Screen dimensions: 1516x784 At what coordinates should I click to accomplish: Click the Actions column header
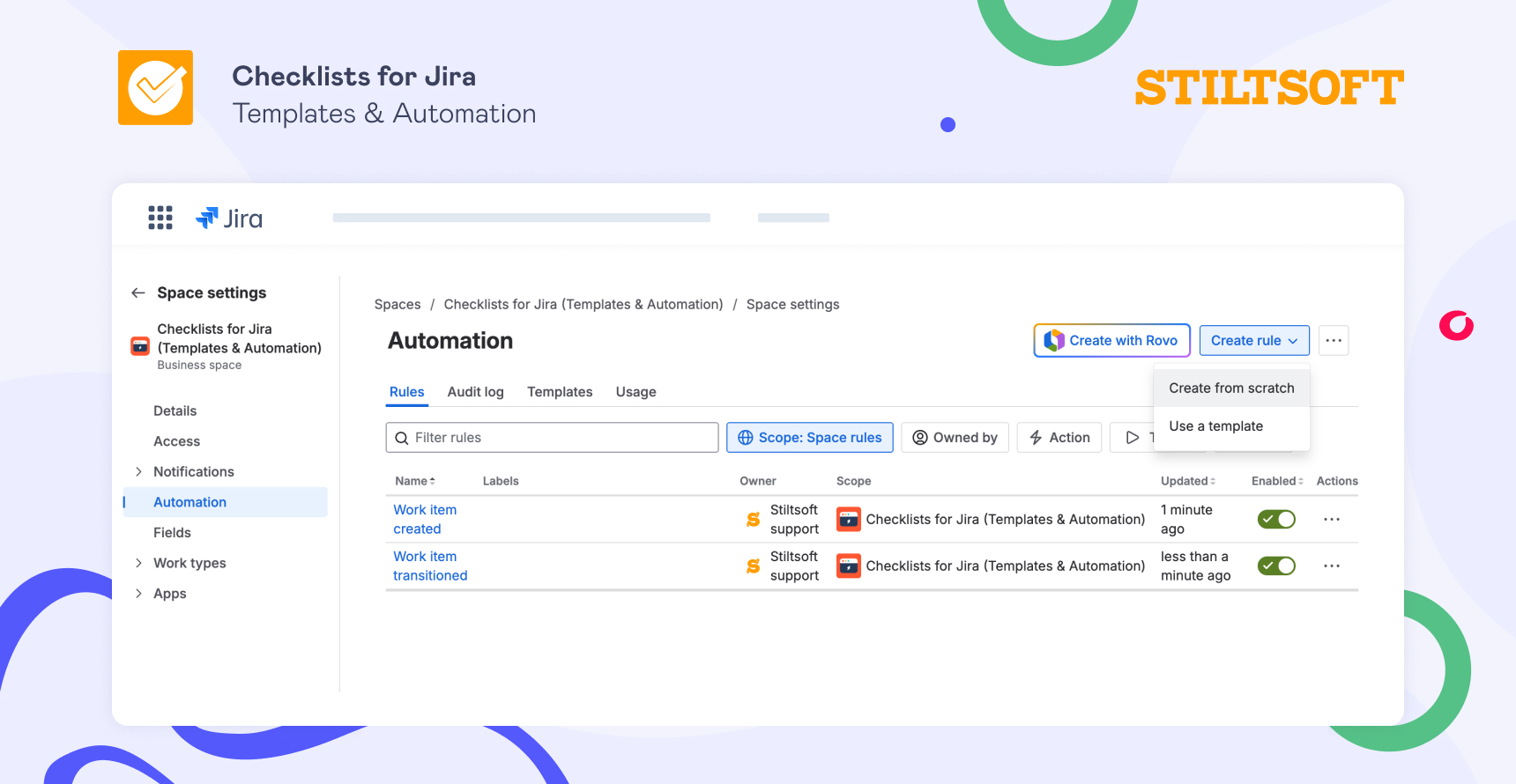(1337, 481)
